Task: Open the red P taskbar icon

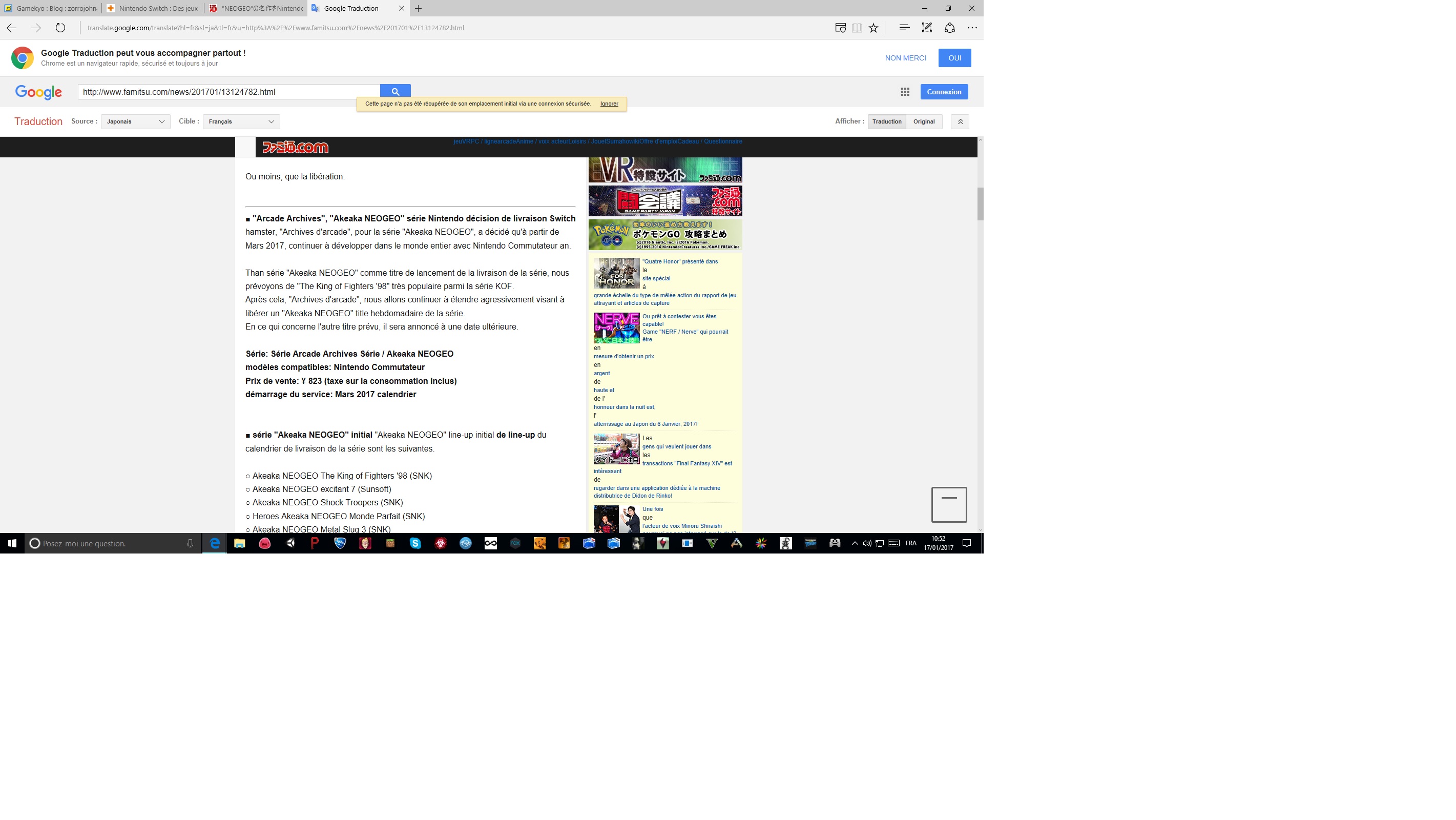Action: click(315, 543)
